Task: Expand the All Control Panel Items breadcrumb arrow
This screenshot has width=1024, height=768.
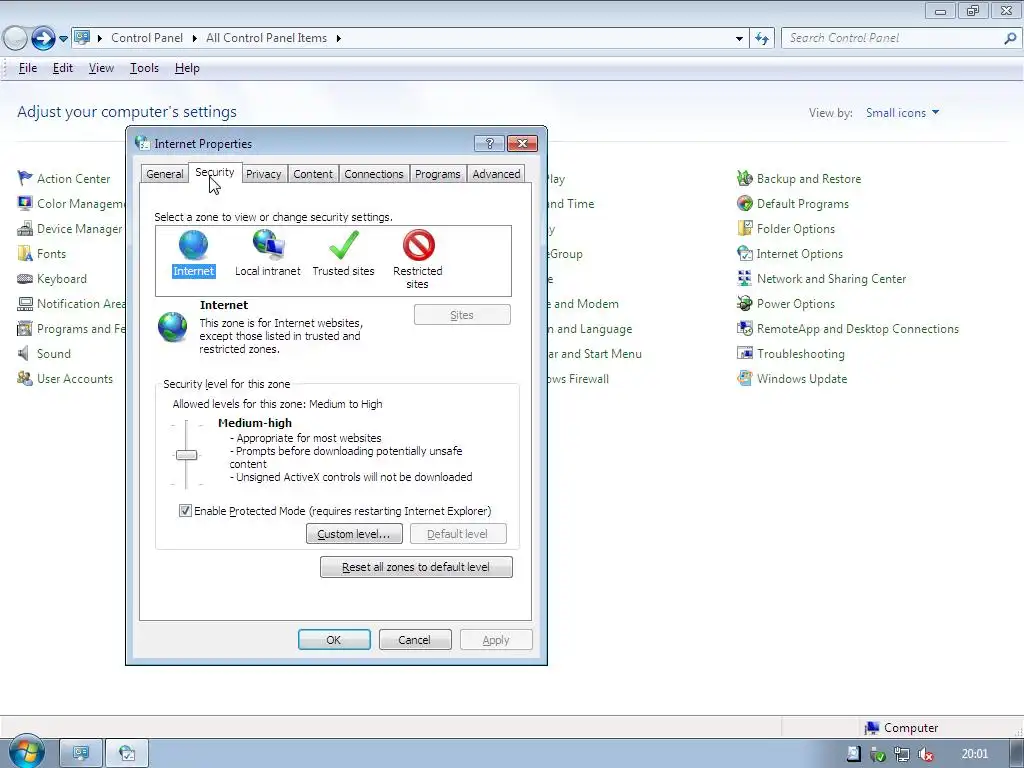Action: 338,39
